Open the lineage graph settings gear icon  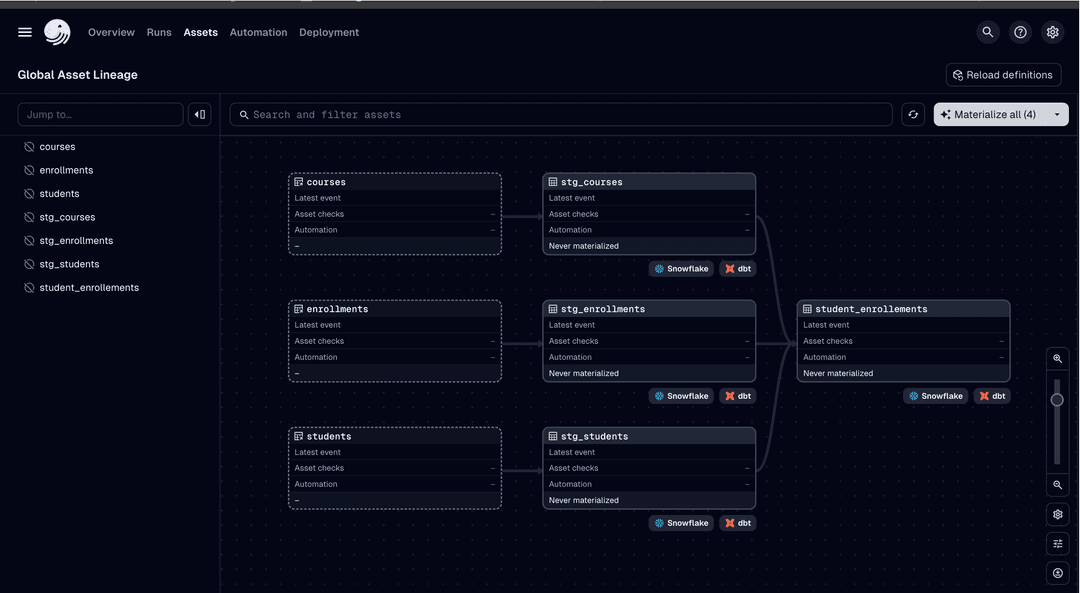[x=1057, y=514]
